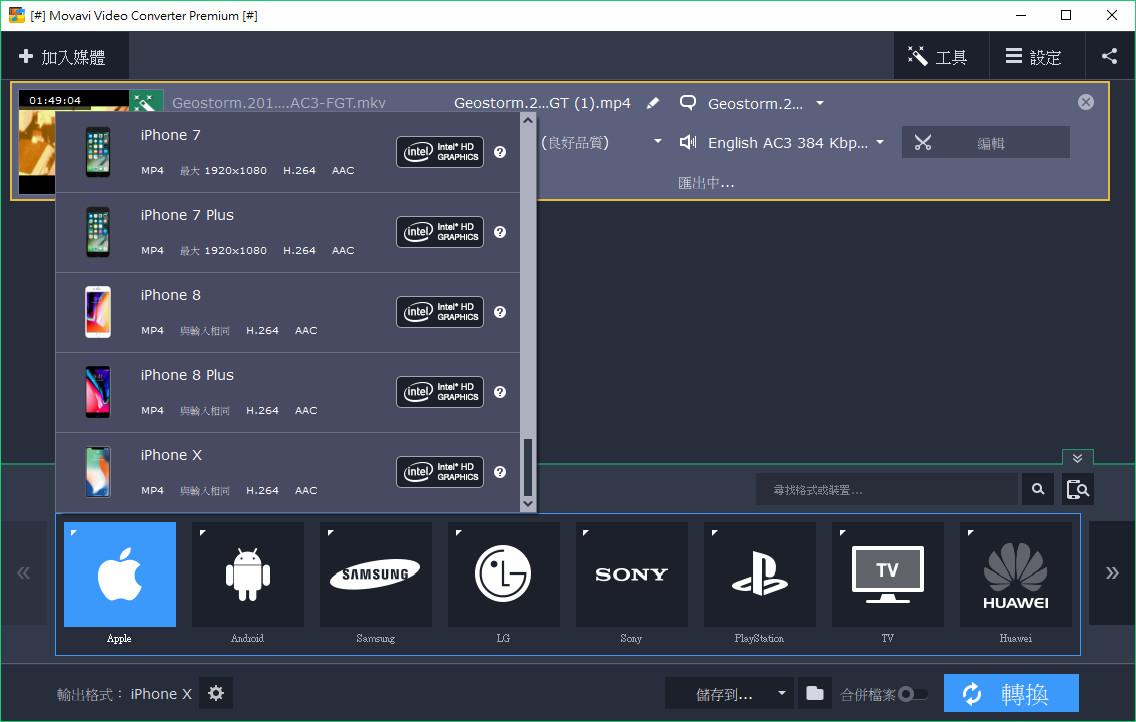The image size is (1136, 722).
Task: Click the Edit button with scissors icon
Action: tap(985, 143)
